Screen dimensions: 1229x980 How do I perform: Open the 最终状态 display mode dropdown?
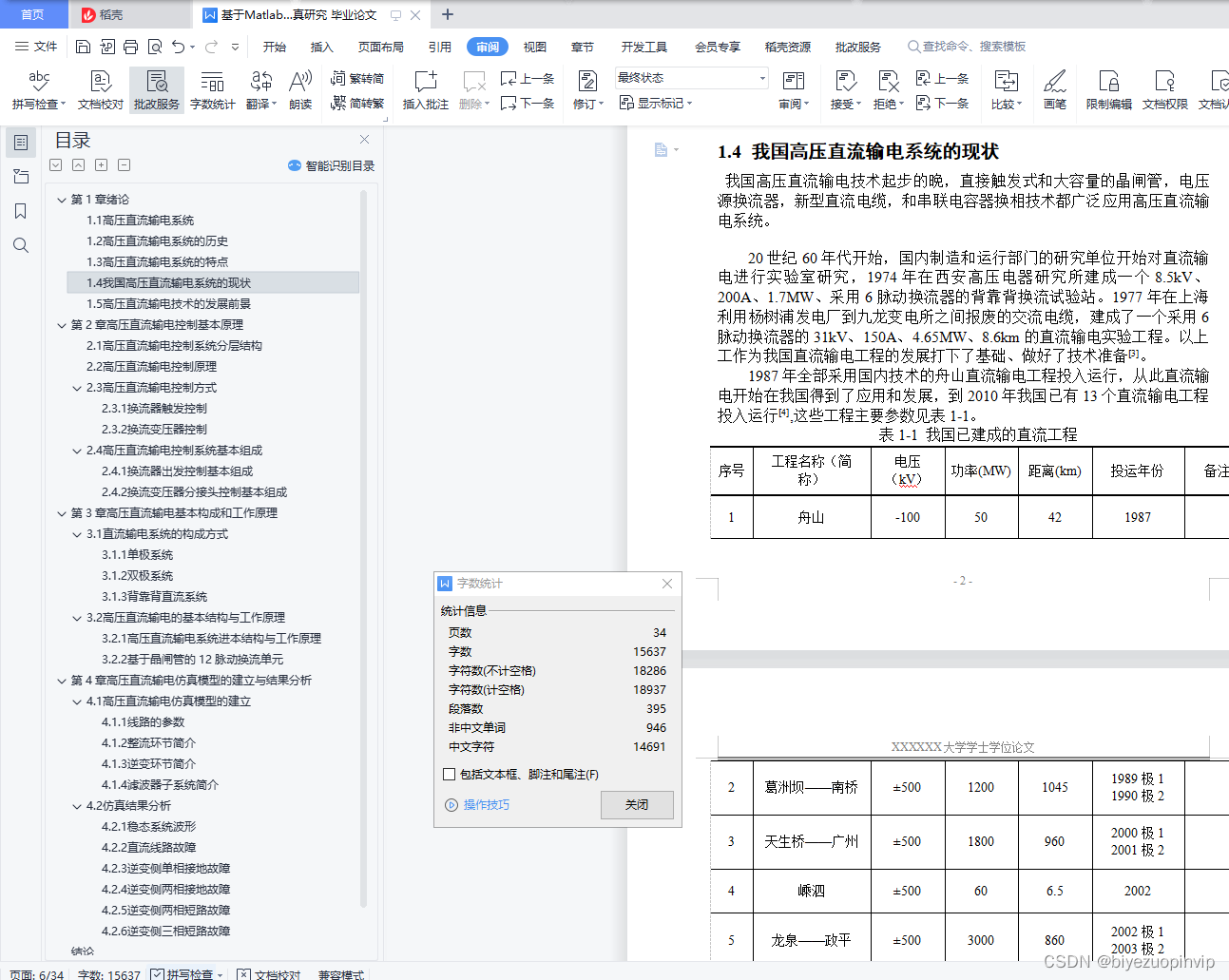point(691,78)
